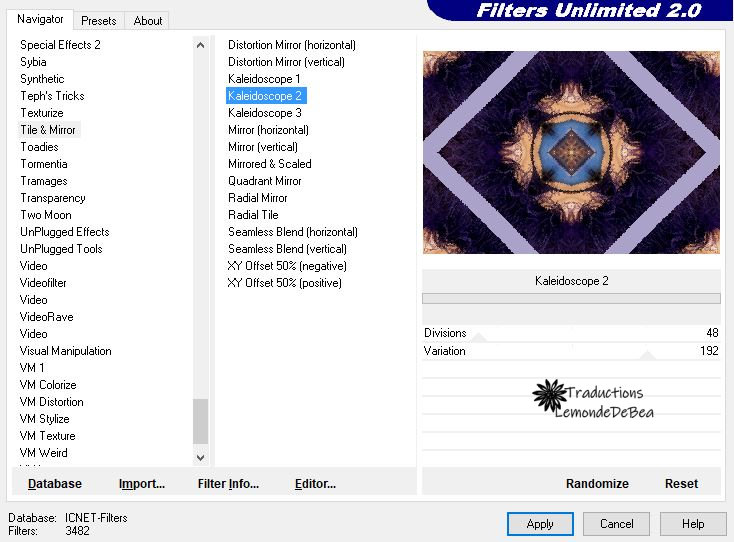
Task: Select the highlighted Kaleidoscope 2 filter
Action: pos(266,96)
